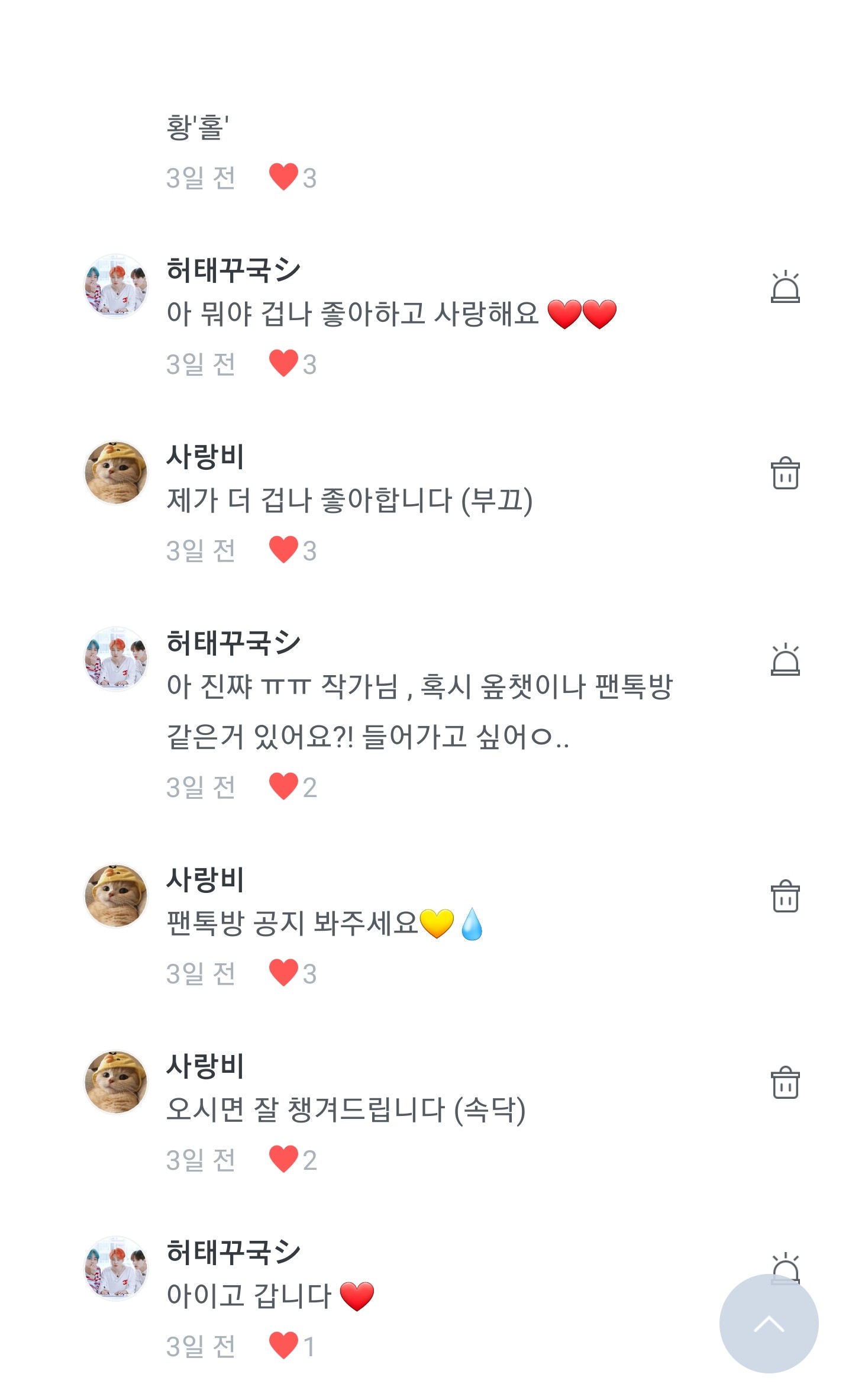
Task: Like the "팬톡방 공지 봐주세요" comment
Action: [x=283, y=973]
